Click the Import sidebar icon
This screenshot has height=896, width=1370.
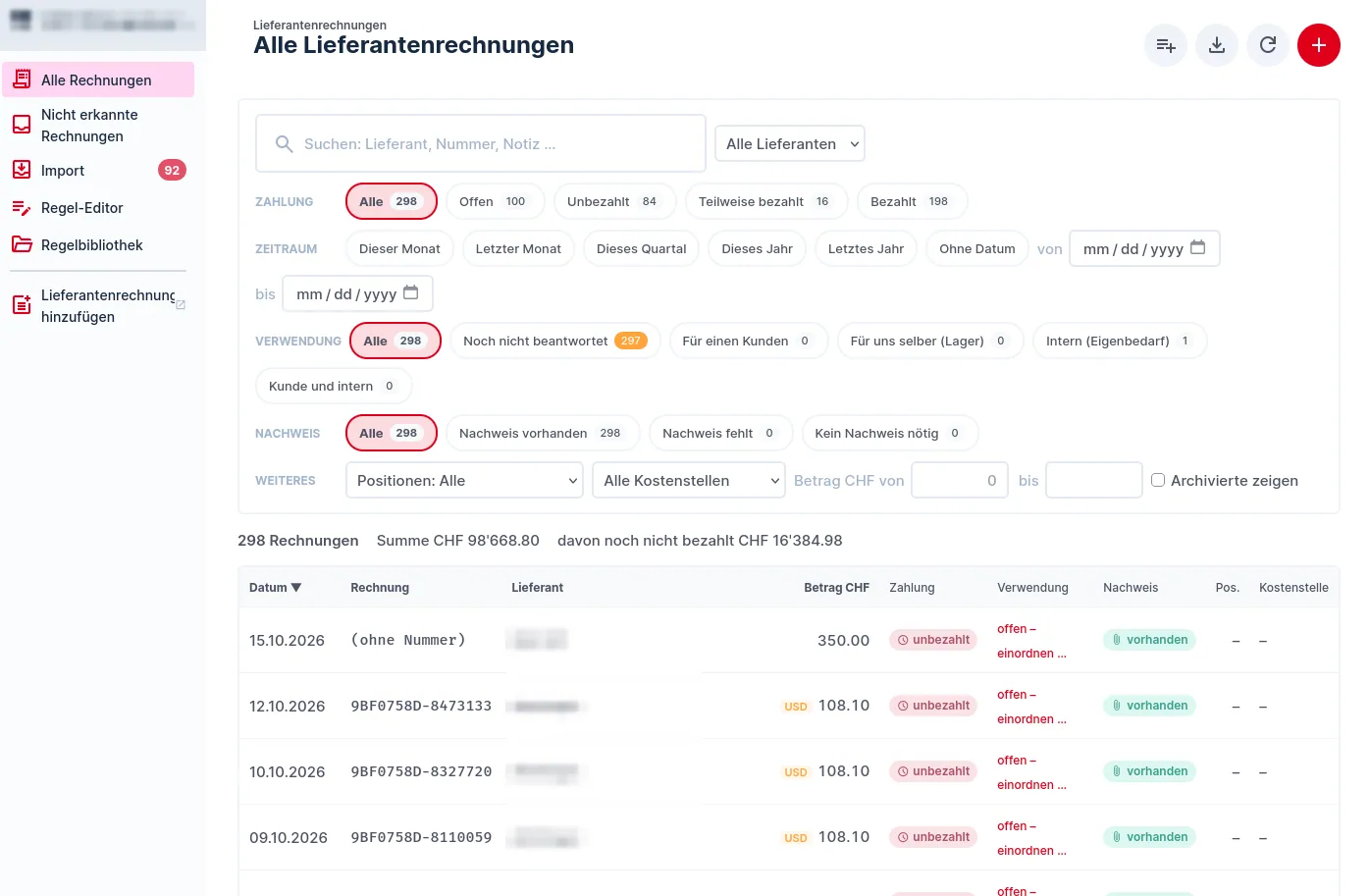22,170
